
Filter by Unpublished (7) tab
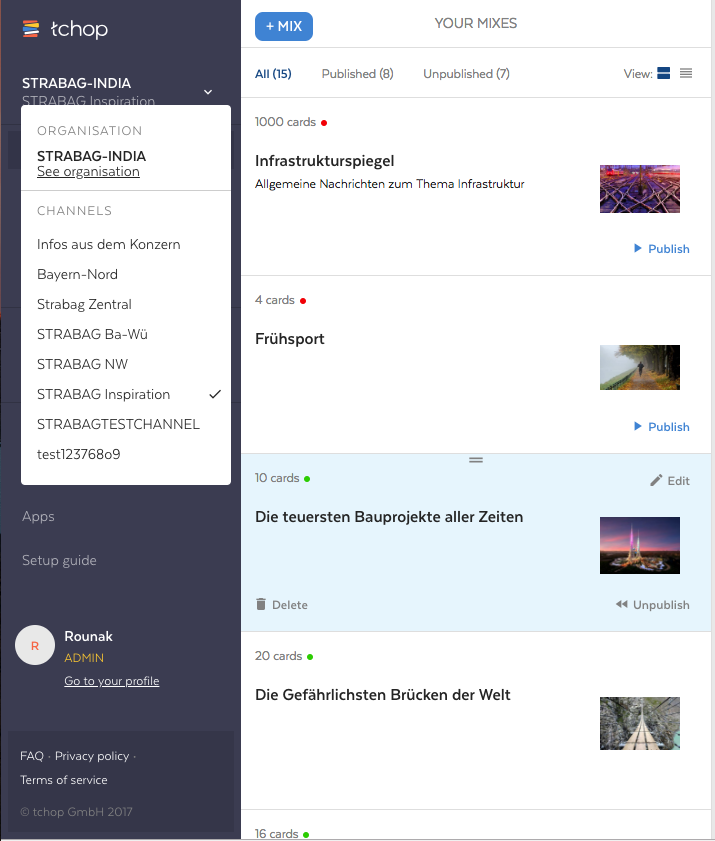[x=466, y=74]
